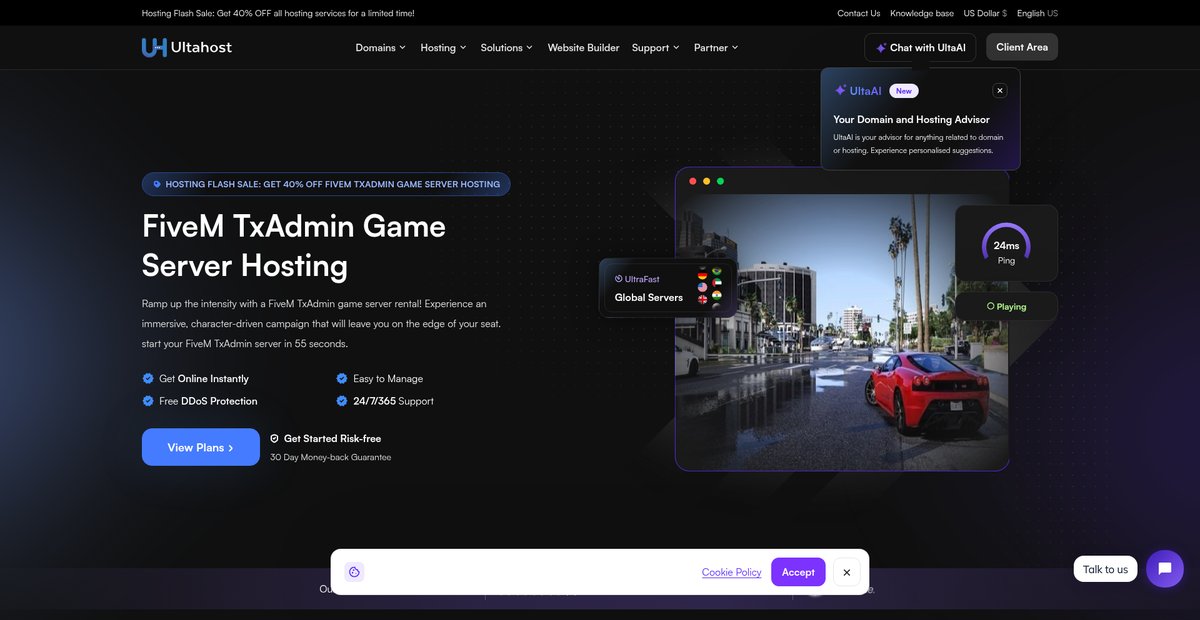Click the yellow window dot above the game image
Viewport: 1200px width, 620px height.
(x=707, y=181)
